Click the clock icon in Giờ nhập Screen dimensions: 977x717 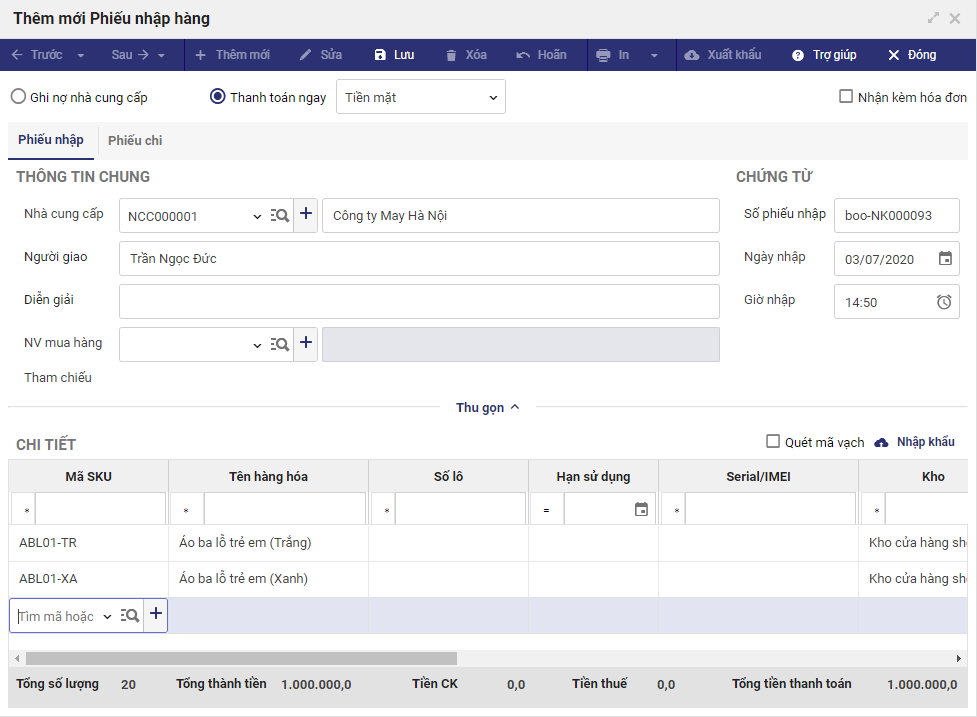tap(944, 302)
